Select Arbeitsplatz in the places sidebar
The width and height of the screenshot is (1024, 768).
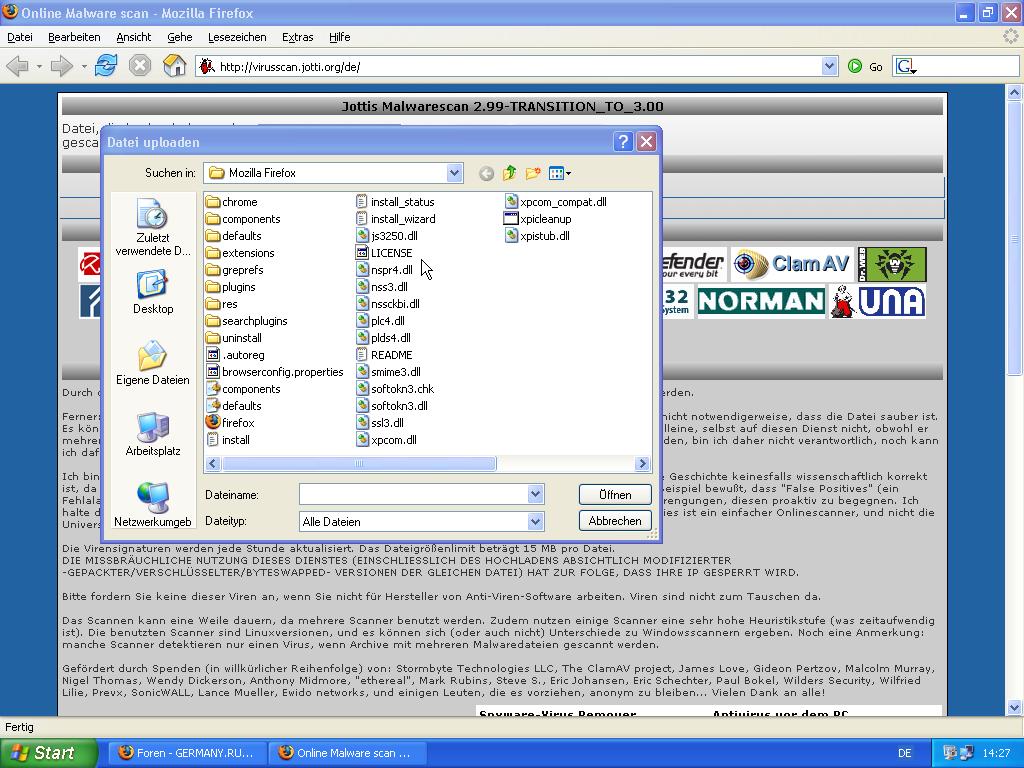coord(152,434)
